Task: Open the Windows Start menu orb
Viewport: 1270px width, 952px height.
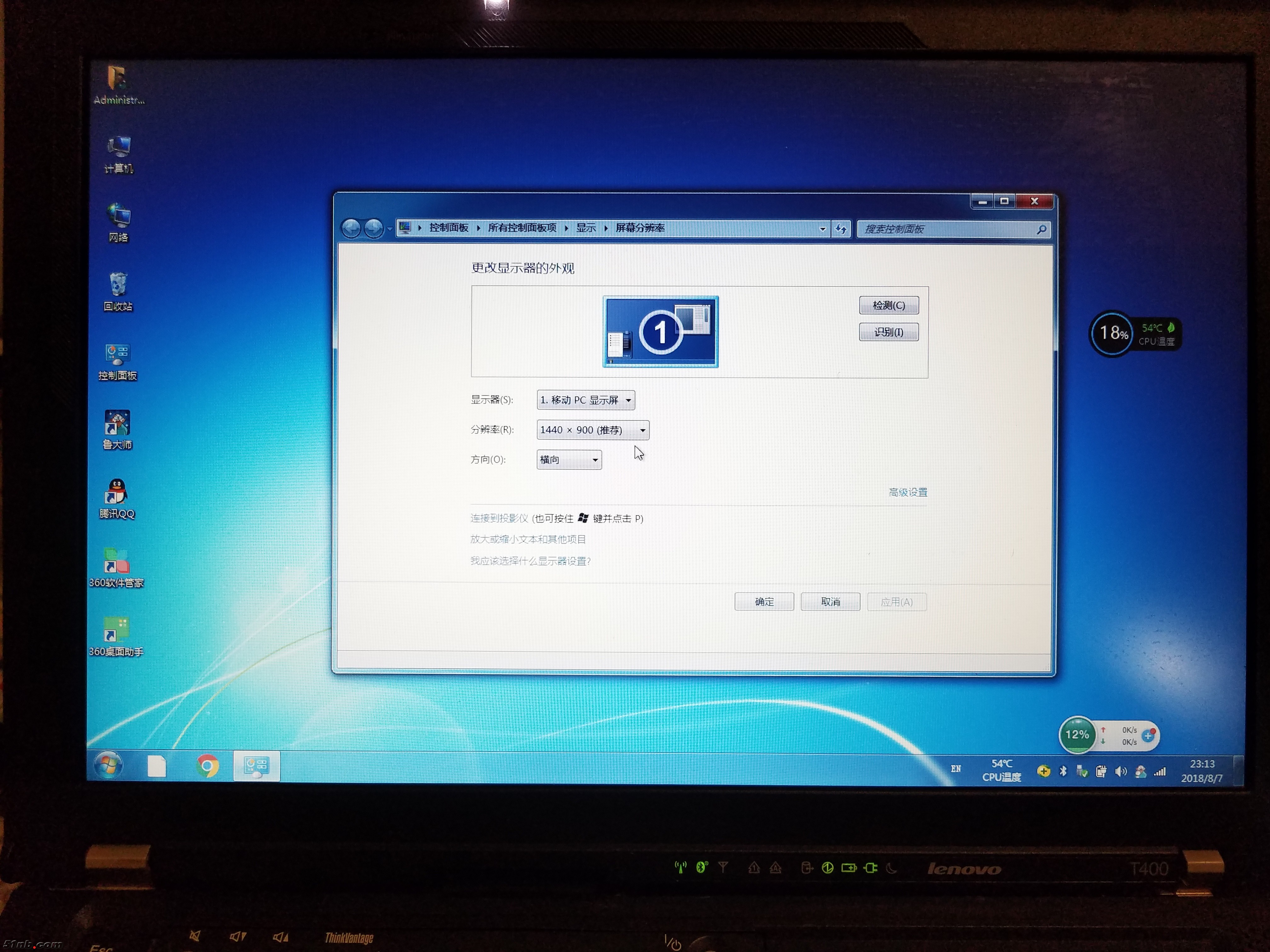Action: click(109, 765)
